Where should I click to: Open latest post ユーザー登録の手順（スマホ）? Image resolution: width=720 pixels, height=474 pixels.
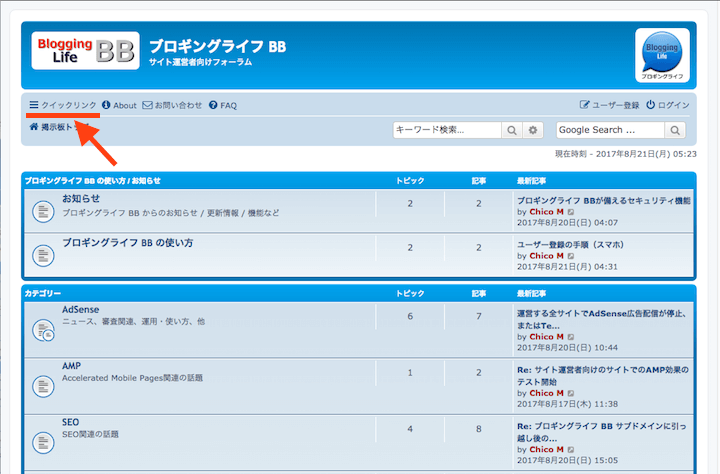pos(570,245)
